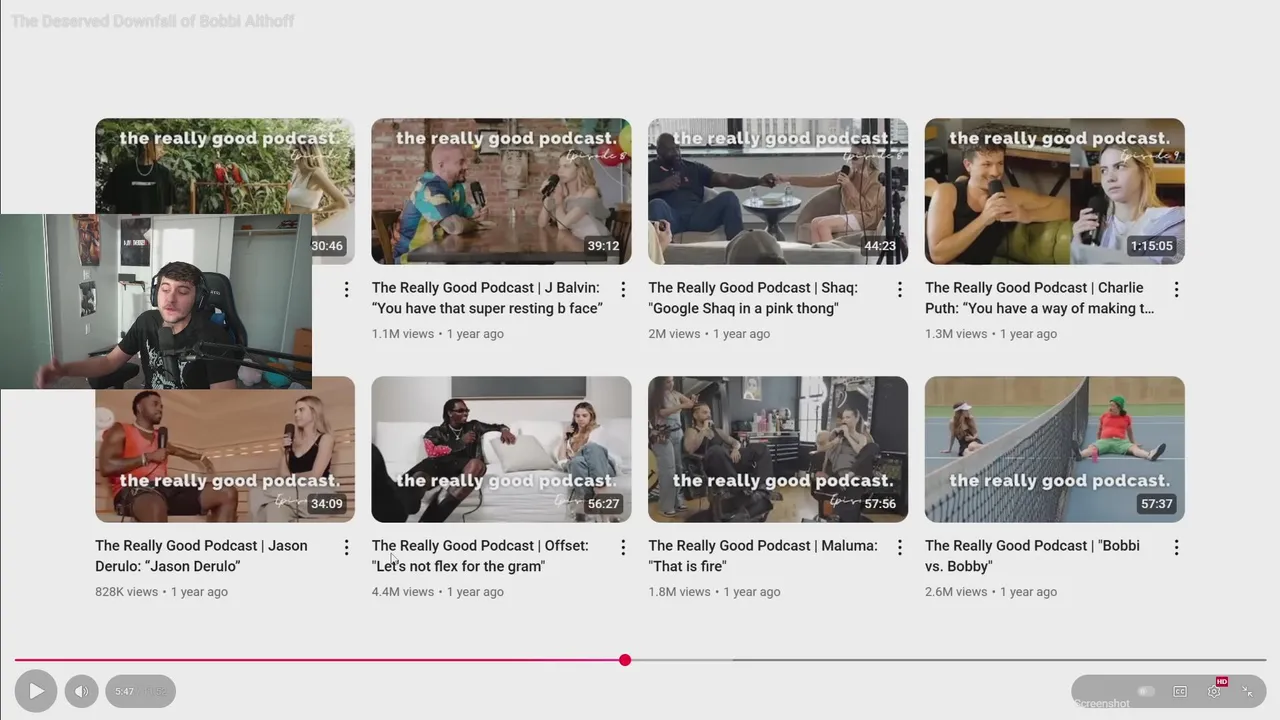Toggle the autoplay switch
Screen dimensions: 1280x720
(1146, 691)
